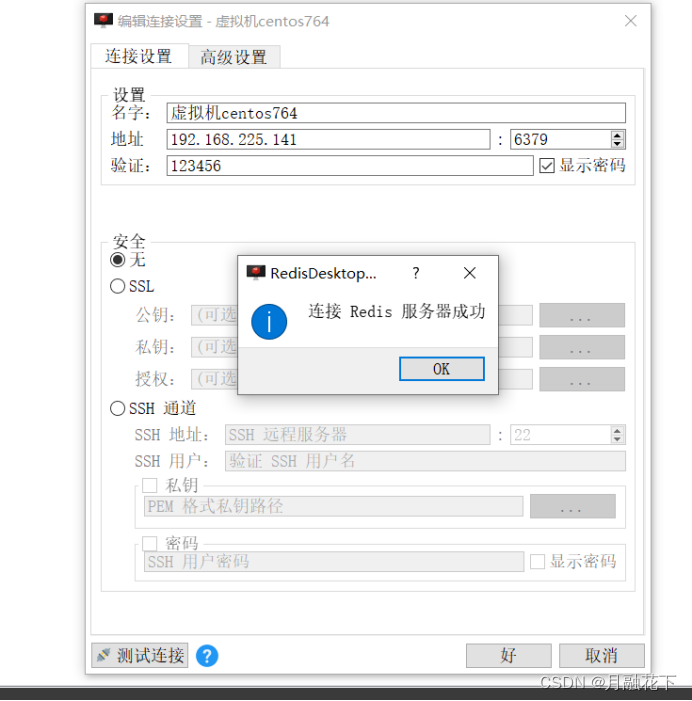This screenshot has height=701, width=692.
Task: Click the 编辑连接设置 window title icon
Action: coord(103,21)
